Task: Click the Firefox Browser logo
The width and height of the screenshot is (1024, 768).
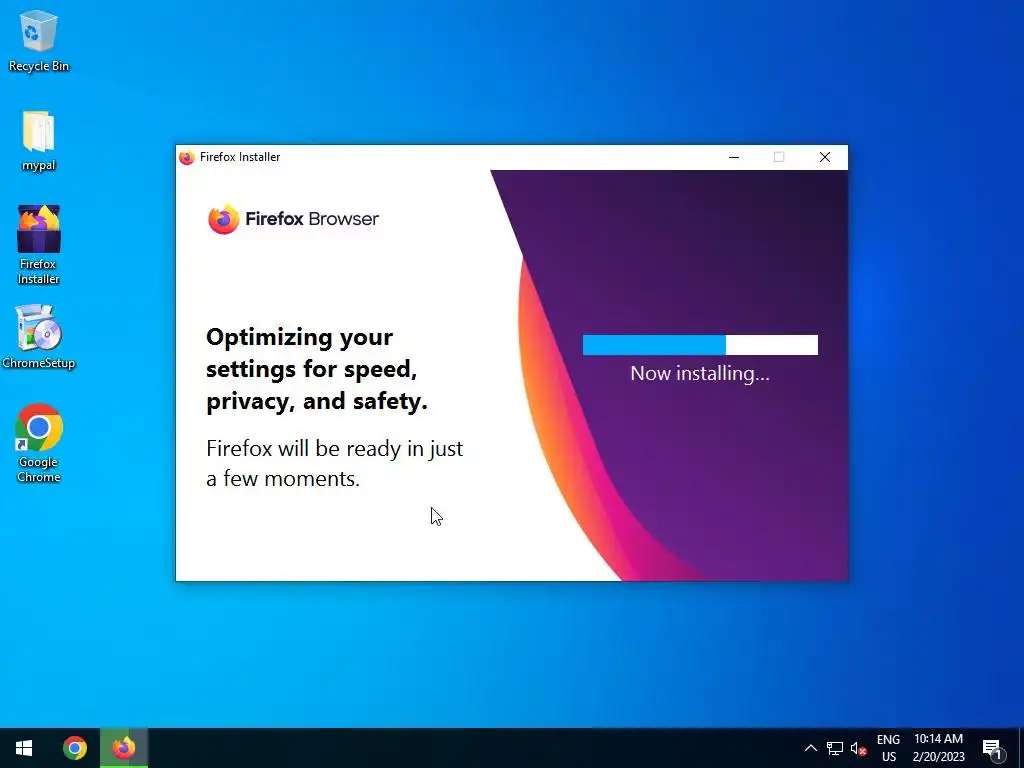Action: (293, 219)
